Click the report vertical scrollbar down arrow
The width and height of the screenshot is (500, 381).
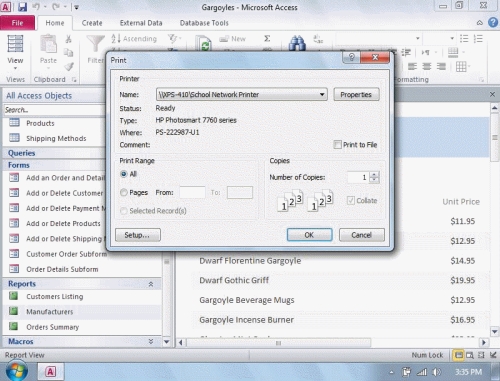click(x=495, y=332)
